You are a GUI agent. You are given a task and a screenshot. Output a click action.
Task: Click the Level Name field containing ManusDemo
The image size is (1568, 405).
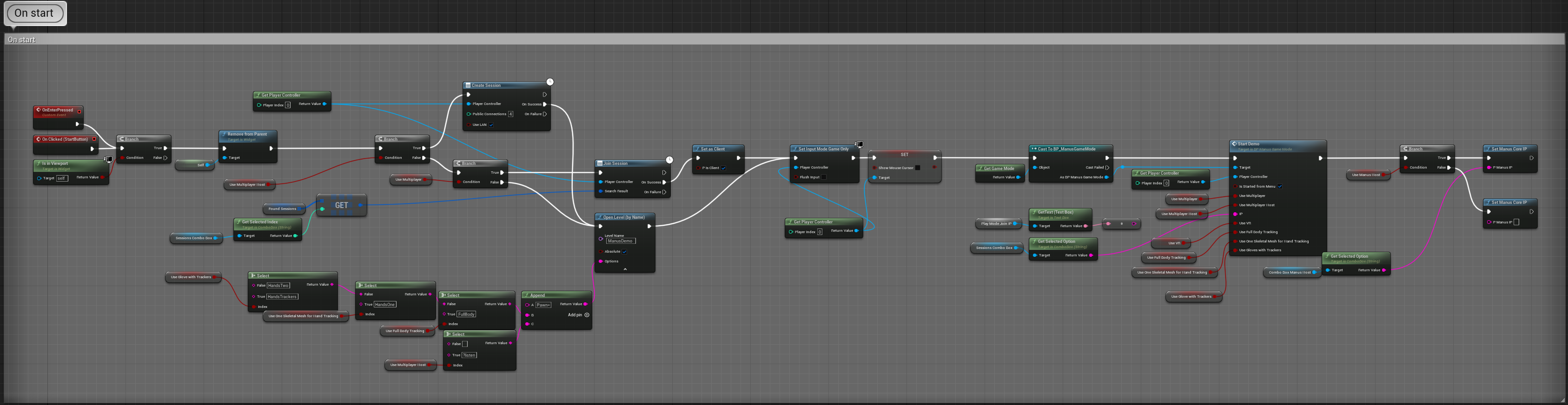tap(620, 241)
